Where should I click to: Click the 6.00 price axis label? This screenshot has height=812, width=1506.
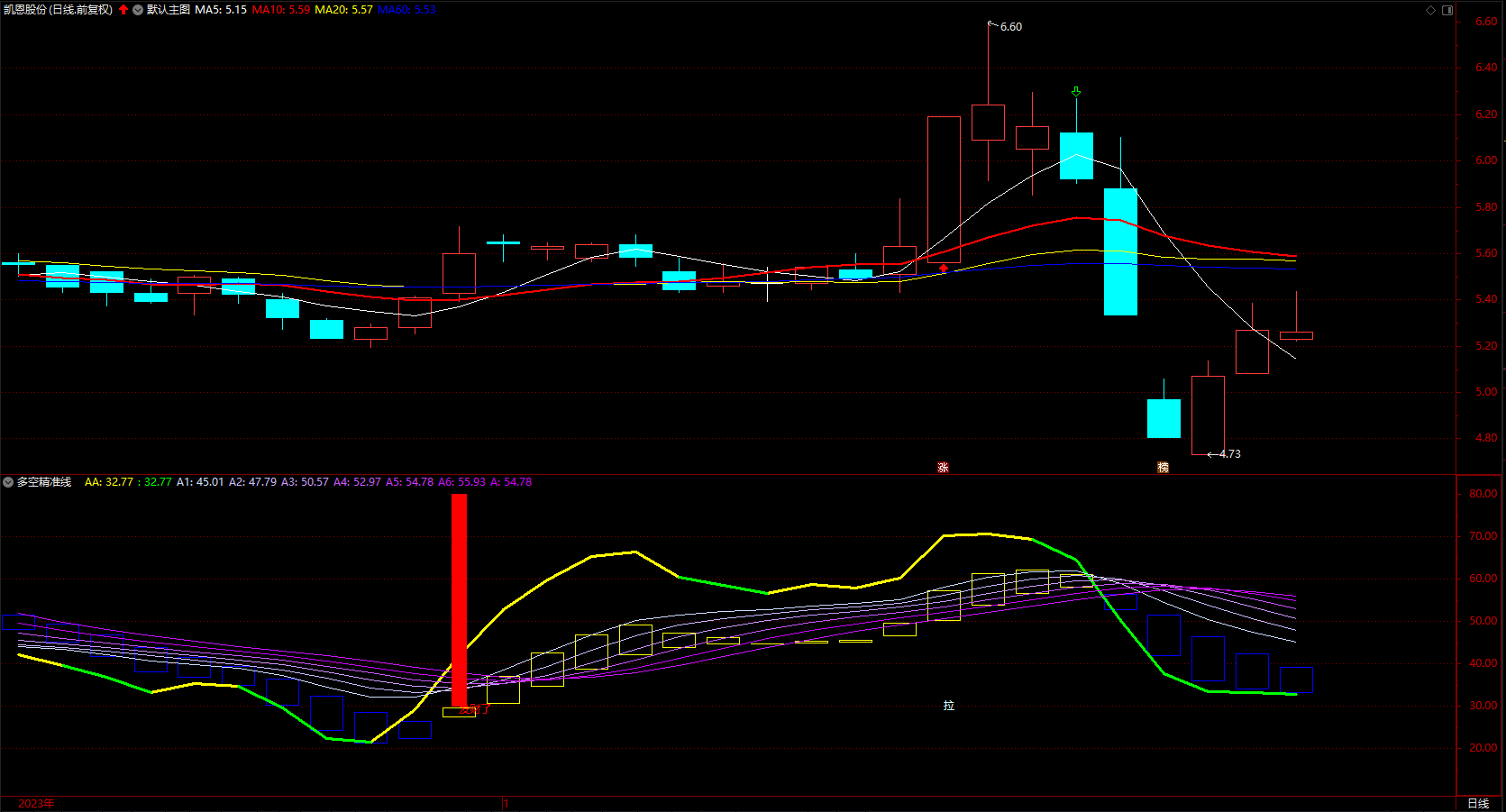point(1486,160)
